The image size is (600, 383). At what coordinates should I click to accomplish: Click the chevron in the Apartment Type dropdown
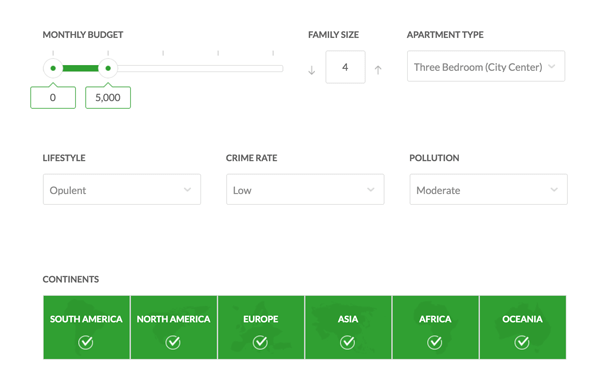pyautogui.click(x=552, y=66)
